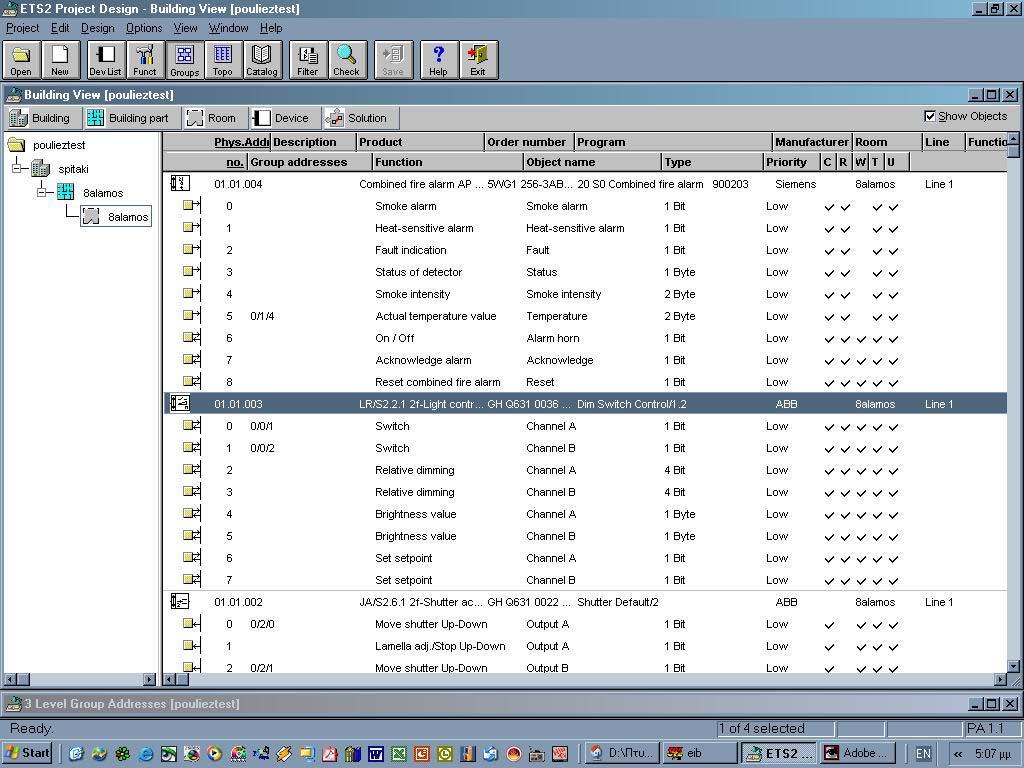The image size is (1024, 768).
Task: Click object icon of Alarm horn On / Off row
Action: pos(192,338)
